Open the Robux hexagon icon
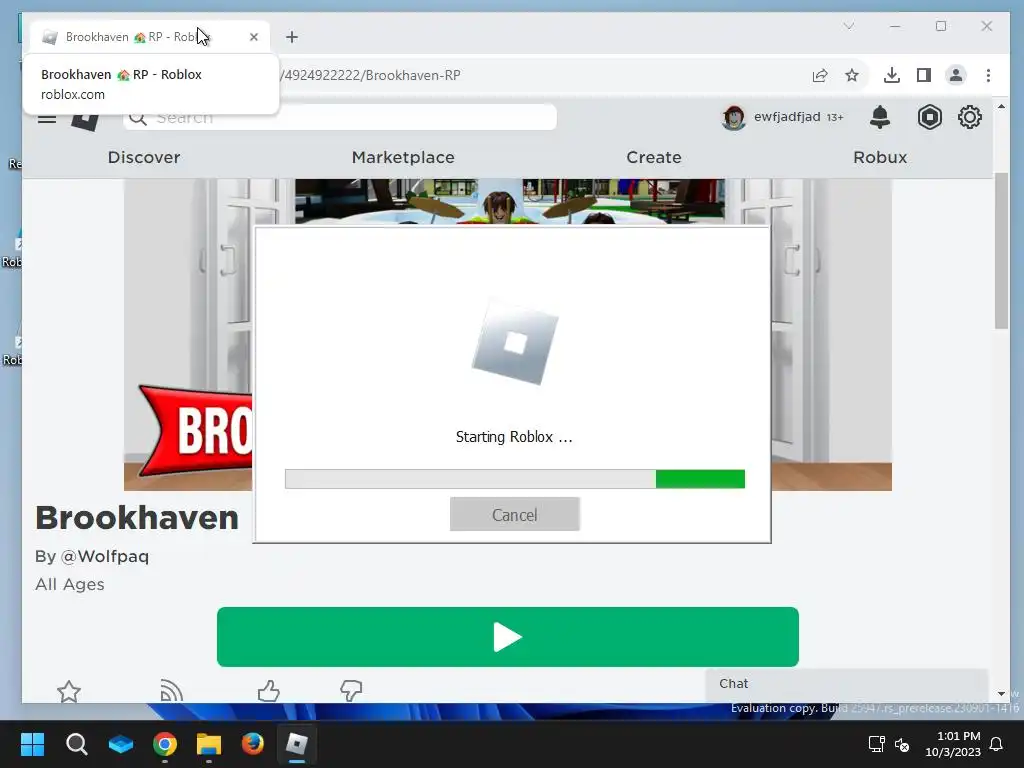The height and width of the screenshot is (768, 1024). tap(929, 117)
